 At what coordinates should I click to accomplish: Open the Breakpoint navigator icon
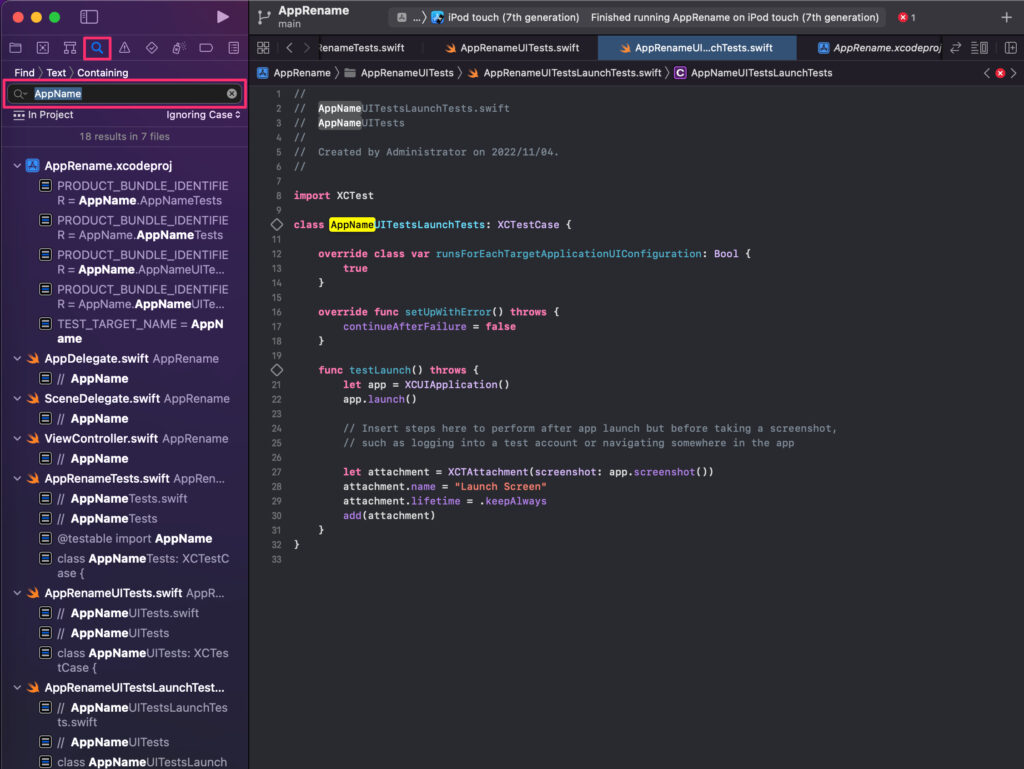coord(206,48)
